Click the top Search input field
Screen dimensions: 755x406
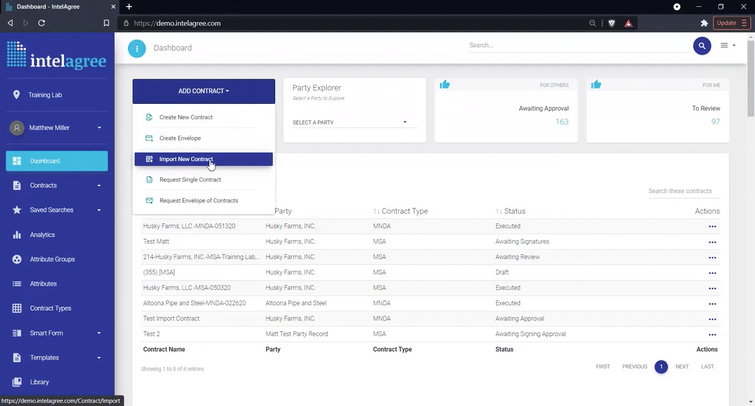[x=579, y=45]
